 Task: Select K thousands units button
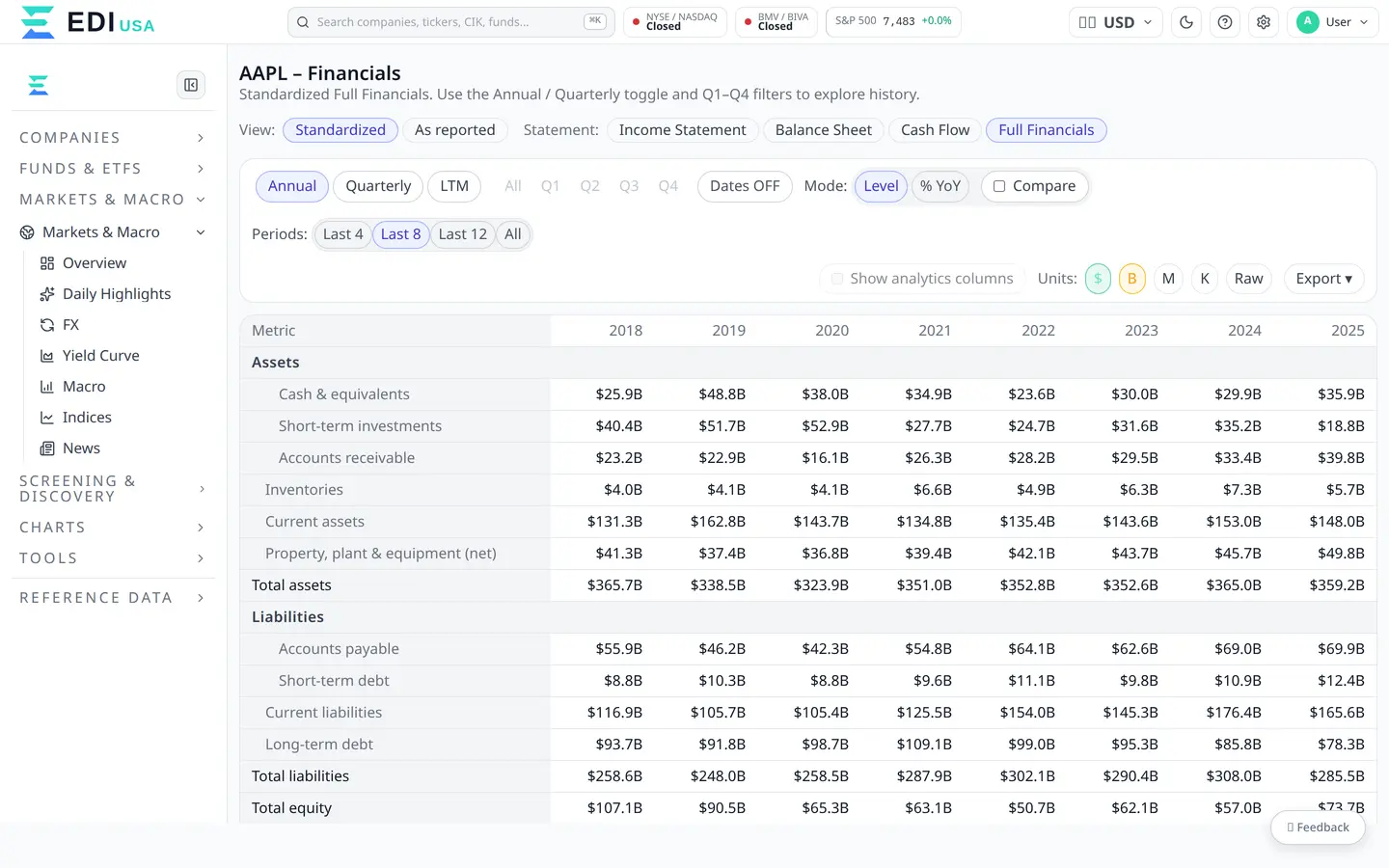point(1205,279)
